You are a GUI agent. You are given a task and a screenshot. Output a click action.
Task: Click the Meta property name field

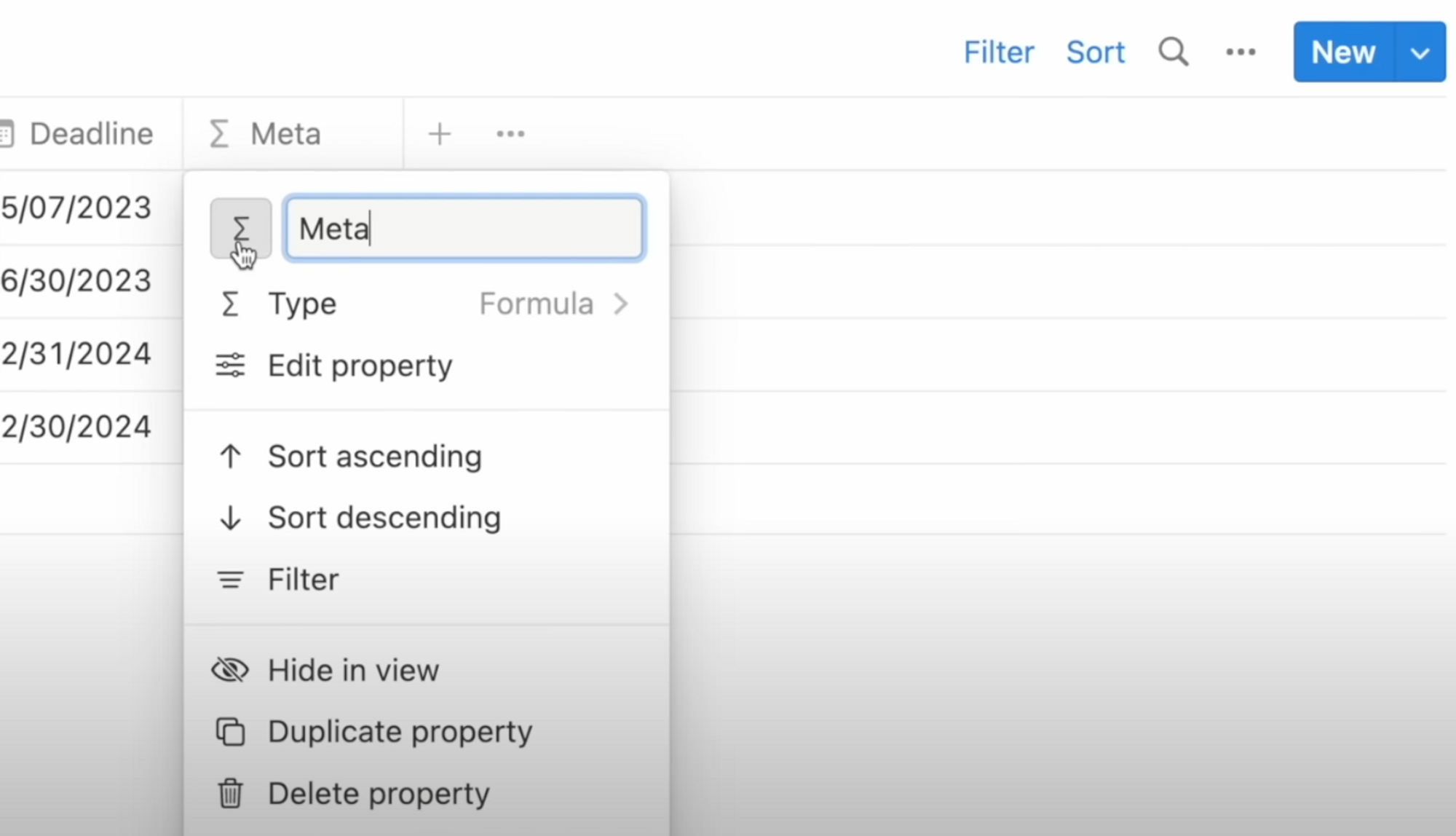(464, 229)
